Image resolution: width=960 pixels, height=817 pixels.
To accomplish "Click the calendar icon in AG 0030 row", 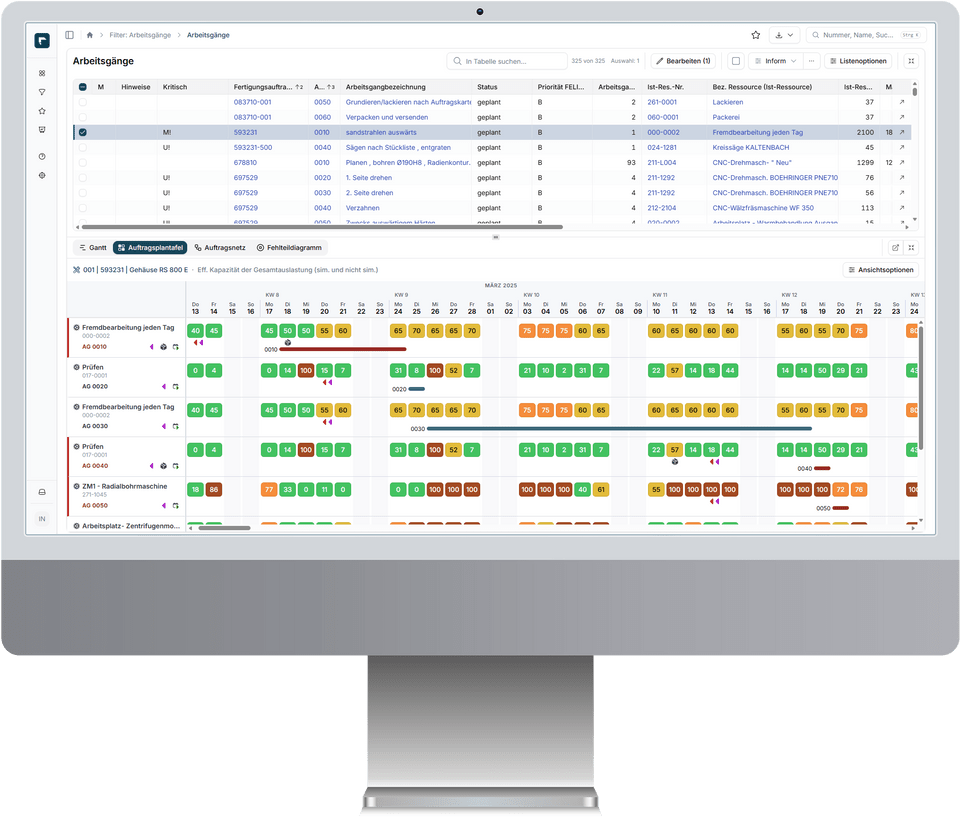I will 176,426.
